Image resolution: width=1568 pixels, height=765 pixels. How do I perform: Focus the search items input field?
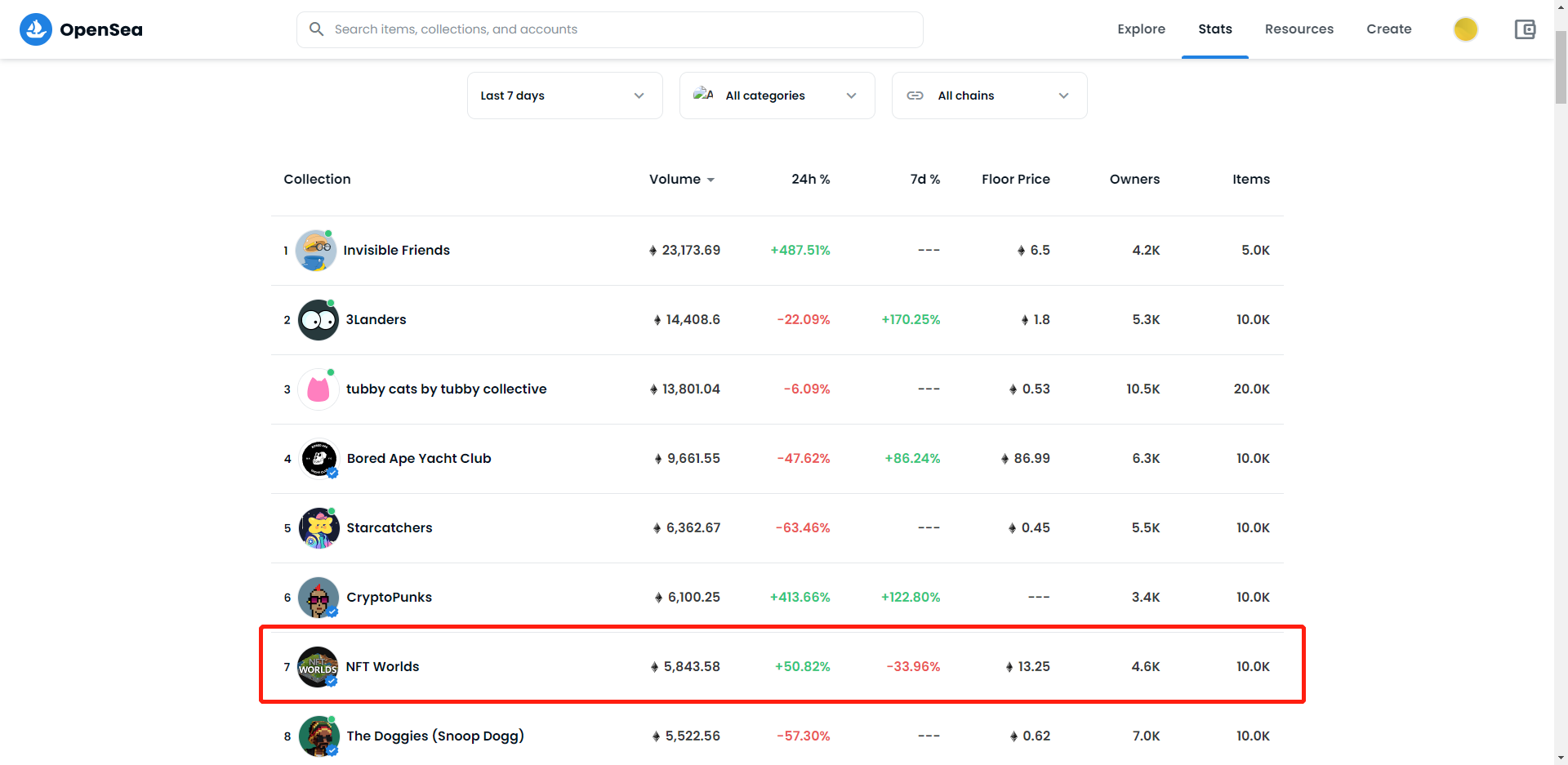(x=610, y=29)
